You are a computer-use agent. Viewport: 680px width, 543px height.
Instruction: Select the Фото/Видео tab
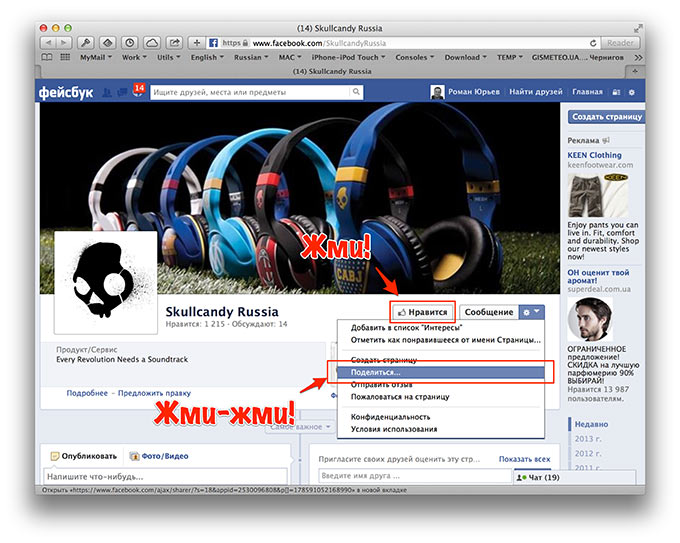tap(159, 456)
